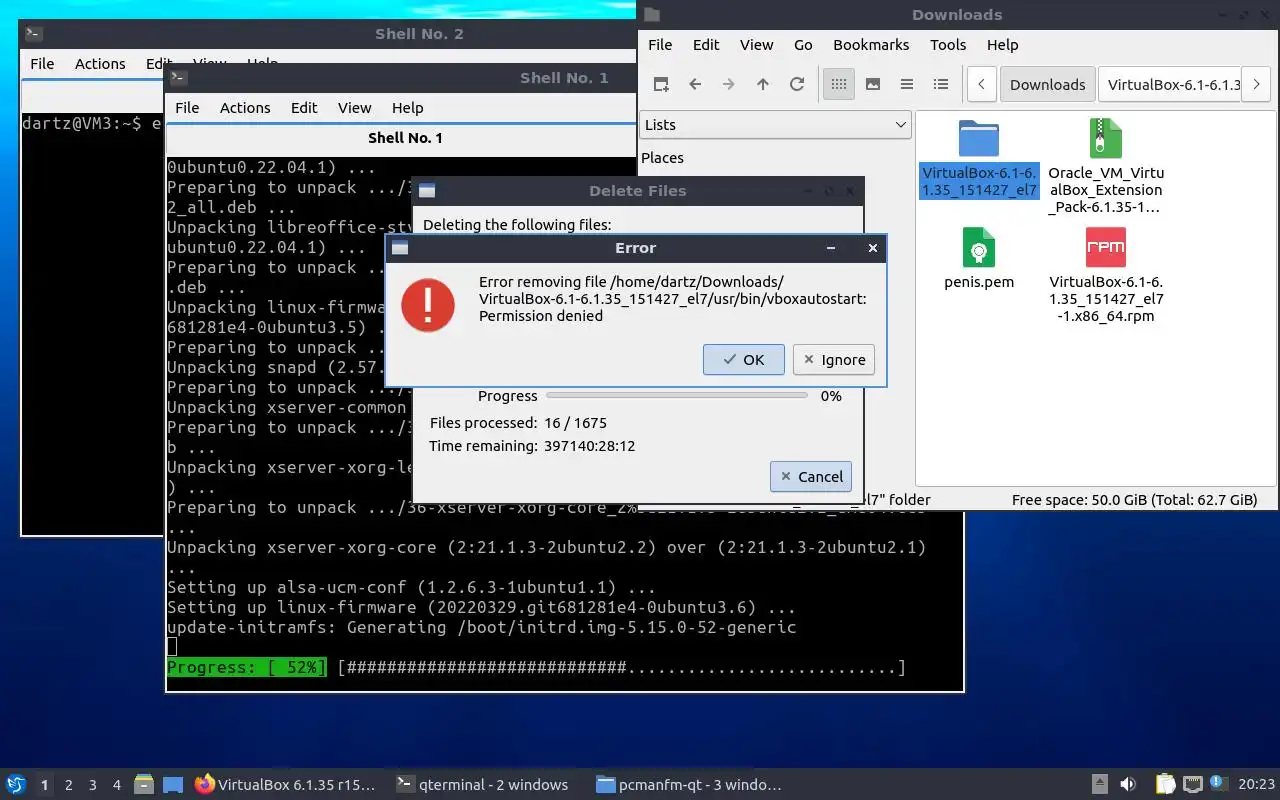
Task: Click the red error exclamation icon
Action: click(428, 305)
